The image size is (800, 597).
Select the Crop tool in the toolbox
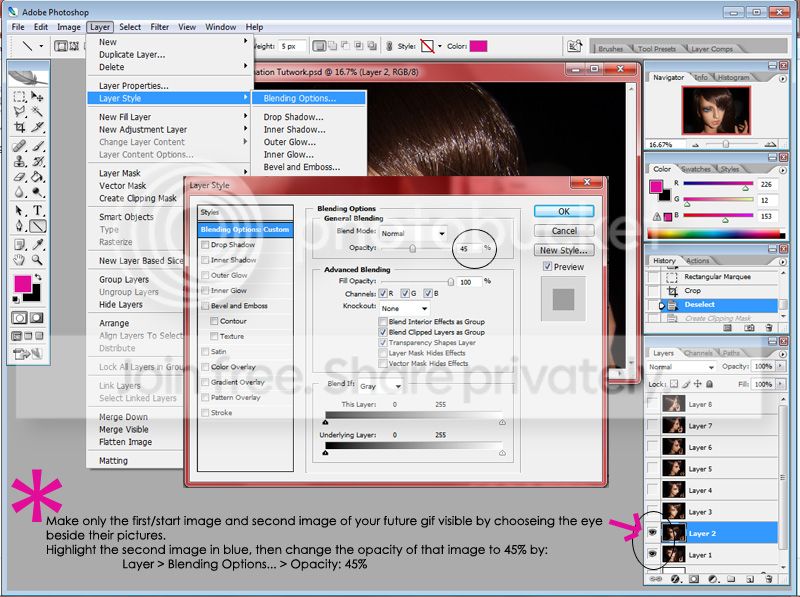19,127
